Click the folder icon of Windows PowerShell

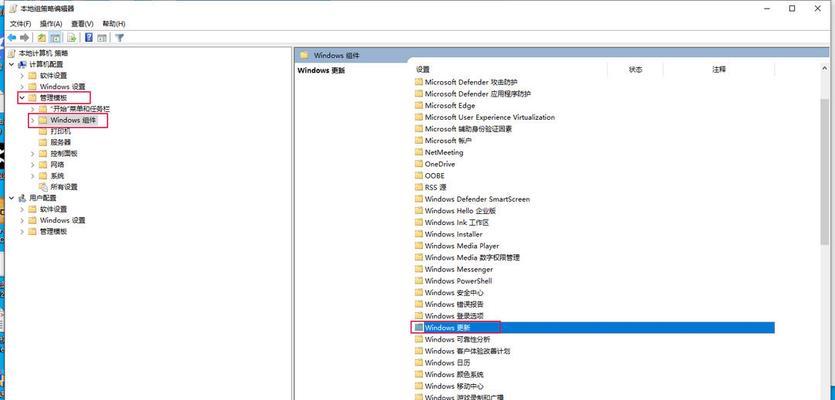click(419, 281)
